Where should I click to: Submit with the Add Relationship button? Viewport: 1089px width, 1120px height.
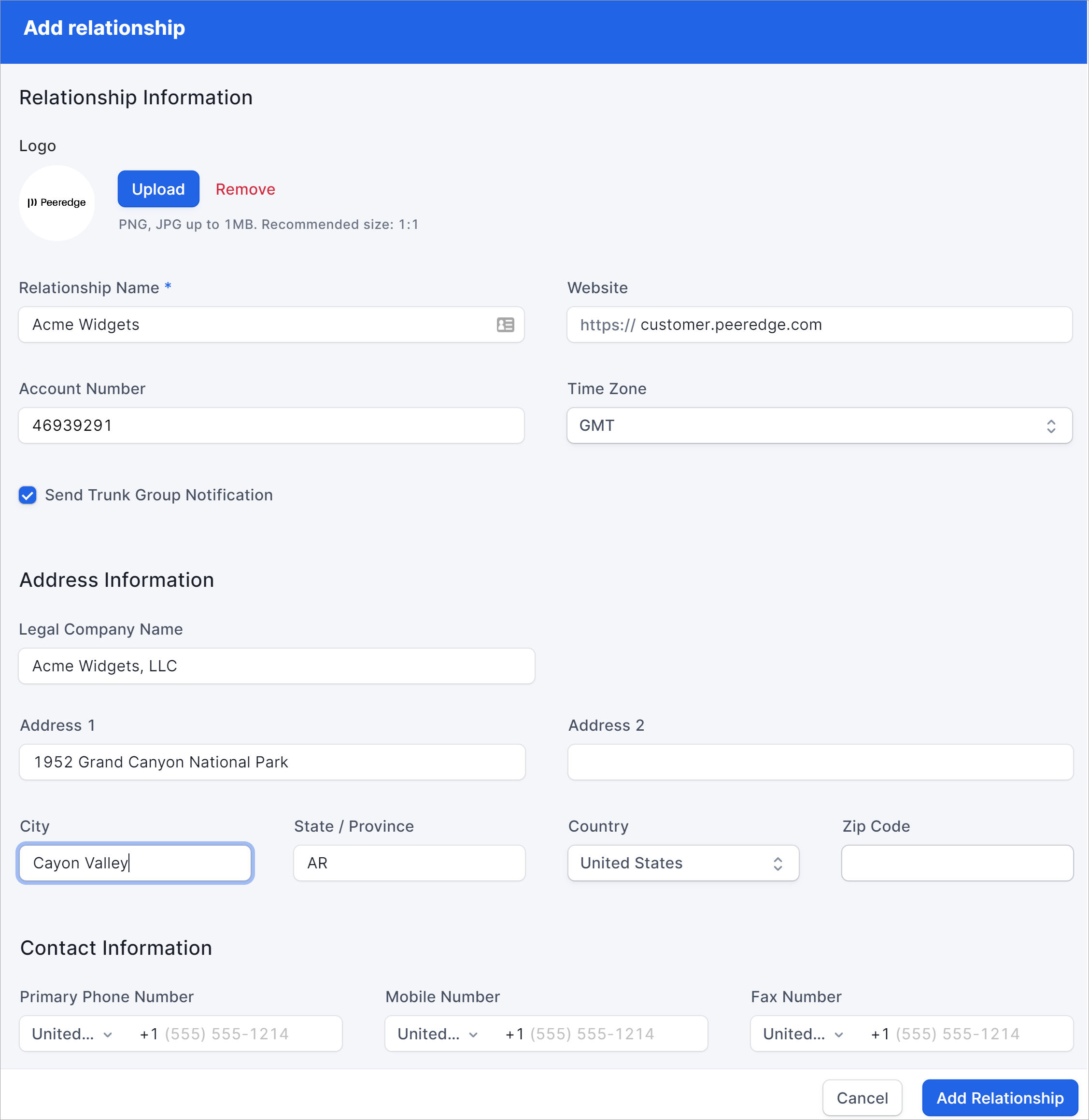(999, 1098)
